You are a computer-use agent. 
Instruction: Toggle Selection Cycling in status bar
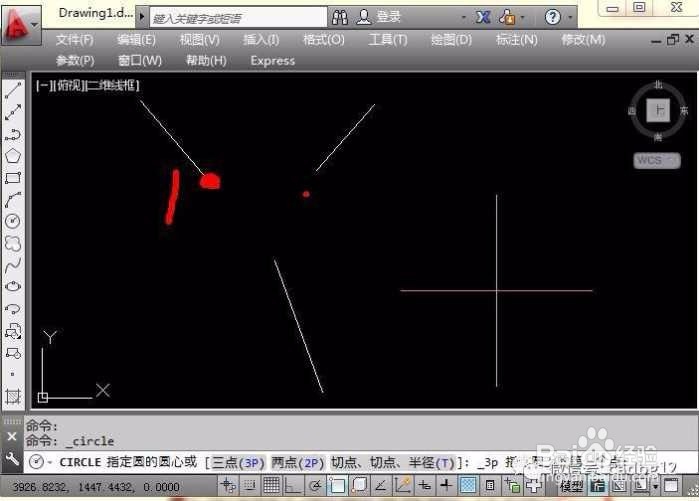pos(512,486)
